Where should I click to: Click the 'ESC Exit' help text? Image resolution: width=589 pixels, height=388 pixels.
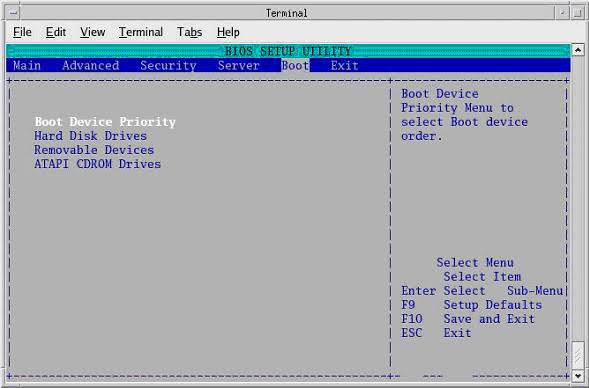click(436, 333)
